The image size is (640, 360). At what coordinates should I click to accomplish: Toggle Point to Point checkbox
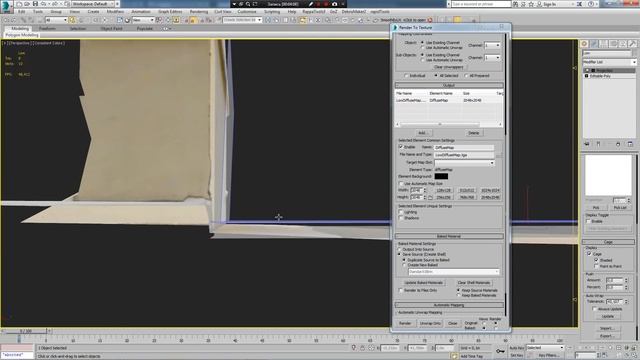click(596, 266)
